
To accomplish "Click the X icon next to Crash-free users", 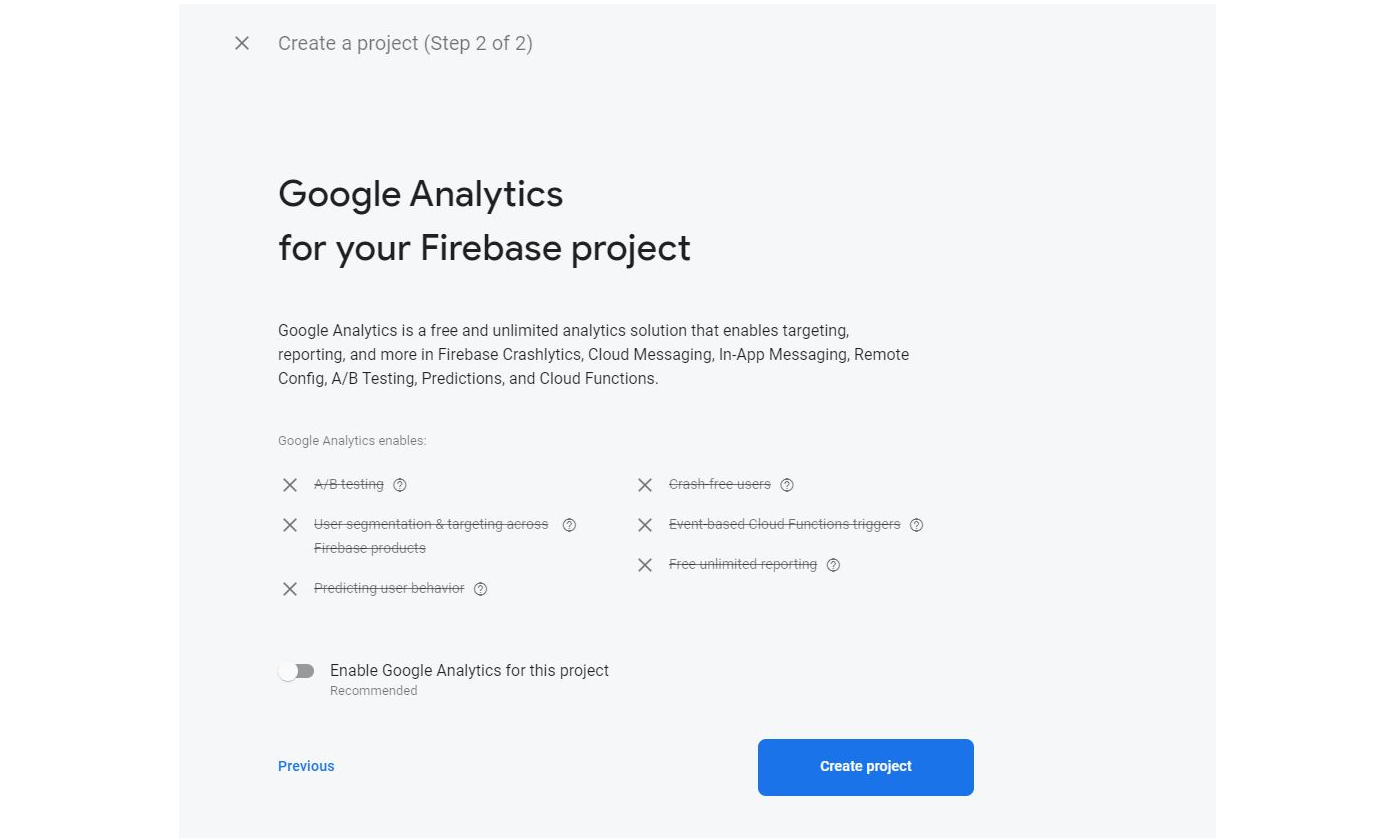I will click(645, 484).
